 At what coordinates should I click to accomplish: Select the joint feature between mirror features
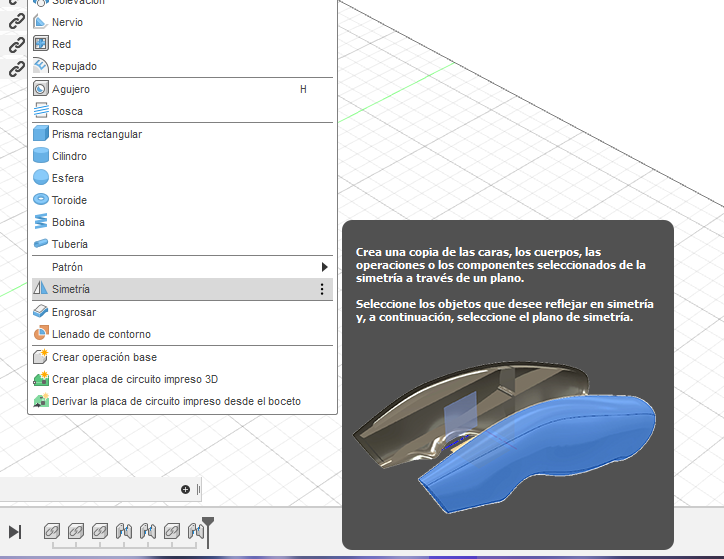[172, 531]
